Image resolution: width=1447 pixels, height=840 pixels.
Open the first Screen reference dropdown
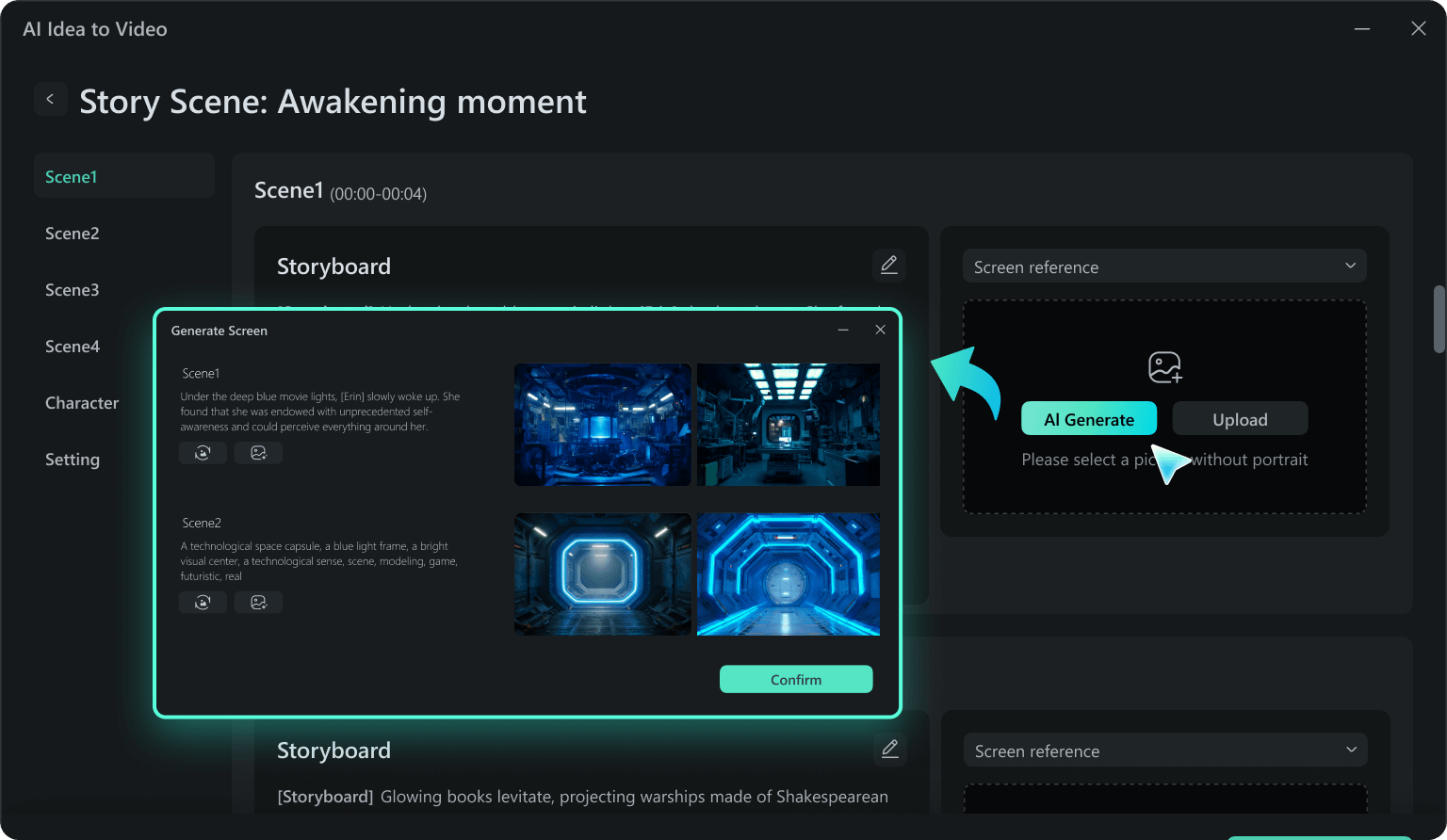tap(1164, 267)
